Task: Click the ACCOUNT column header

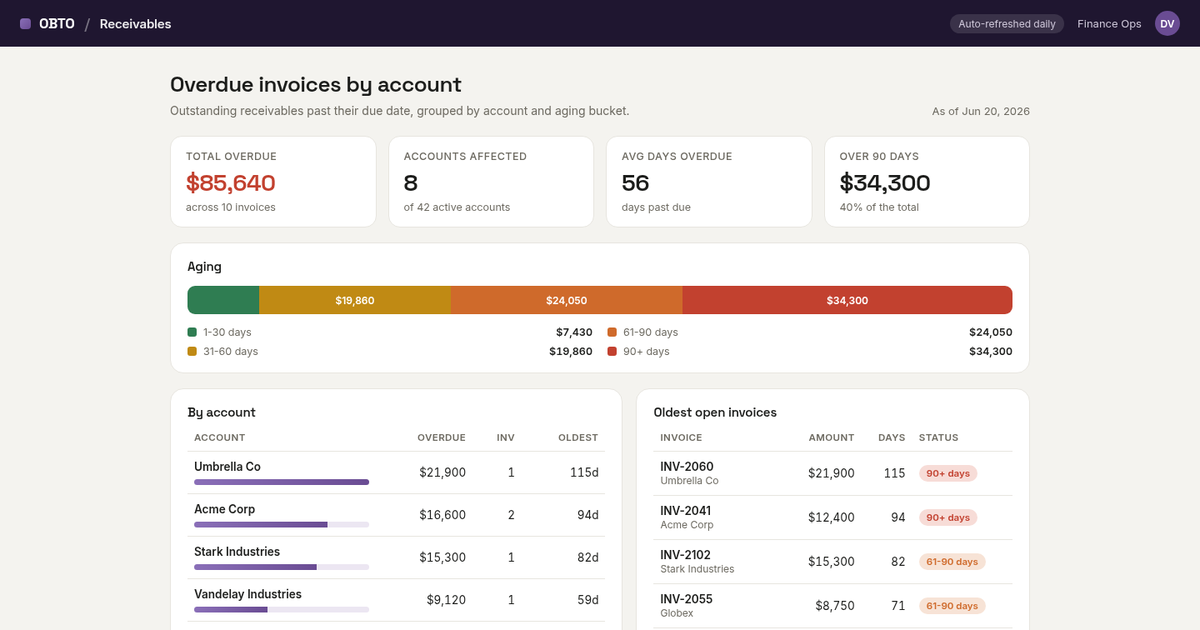Action: (219, 438)
